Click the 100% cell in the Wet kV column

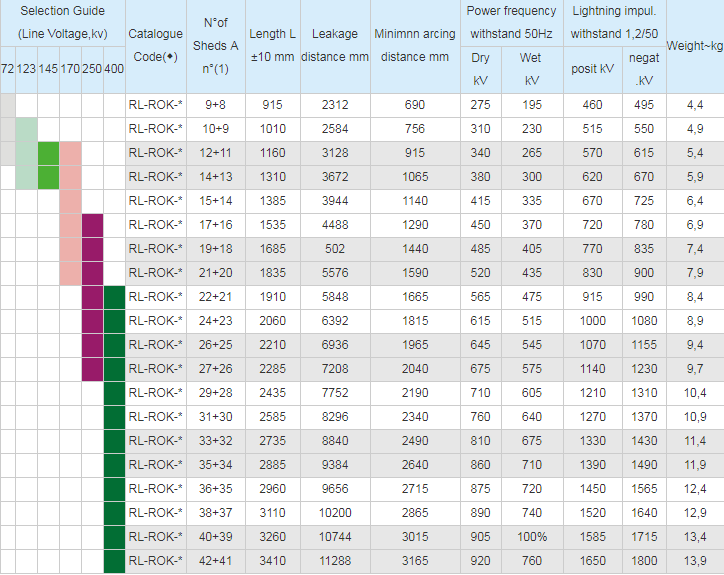pyautogui.click(x=531, y=537)
